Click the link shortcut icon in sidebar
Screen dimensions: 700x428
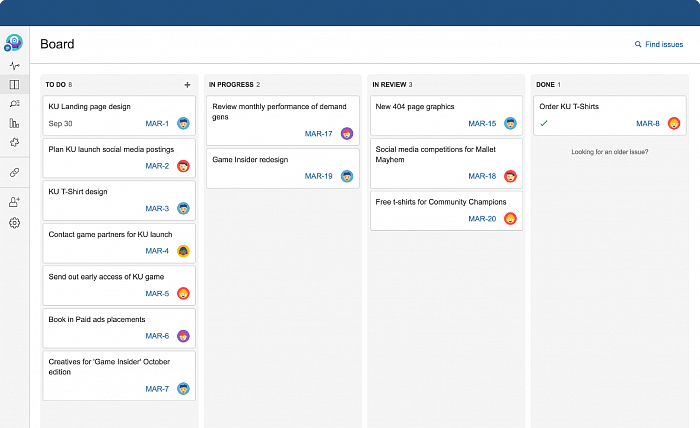point(14,172)
